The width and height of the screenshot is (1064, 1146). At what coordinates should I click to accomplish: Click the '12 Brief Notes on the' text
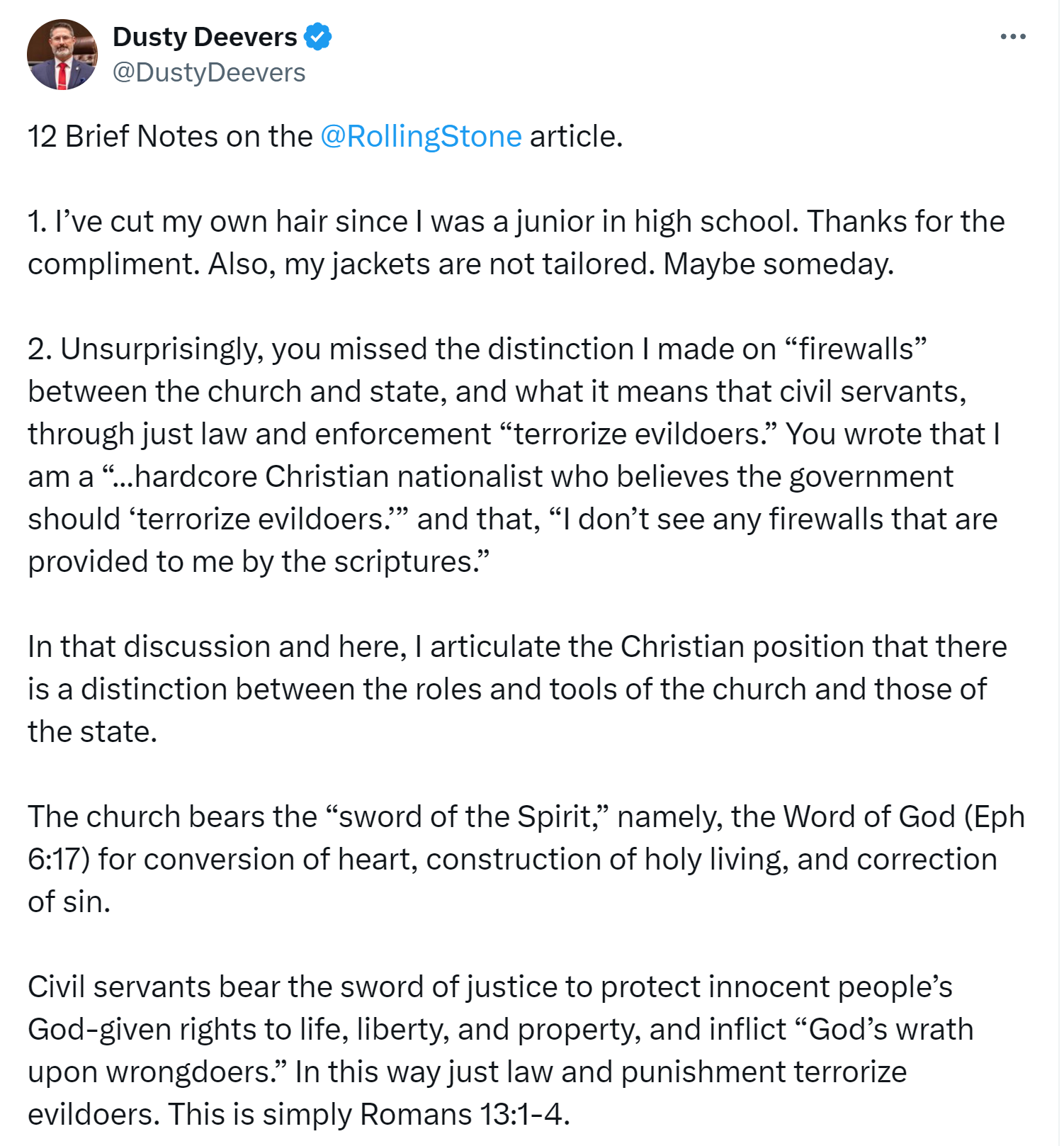point(170,136)
